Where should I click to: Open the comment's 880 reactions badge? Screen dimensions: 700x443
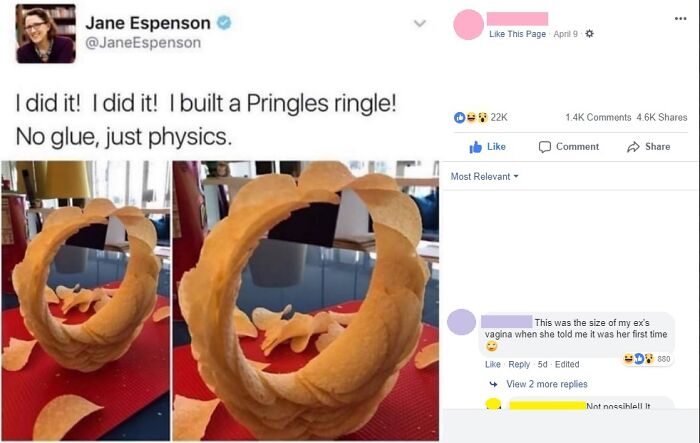[x=647, y=359]
